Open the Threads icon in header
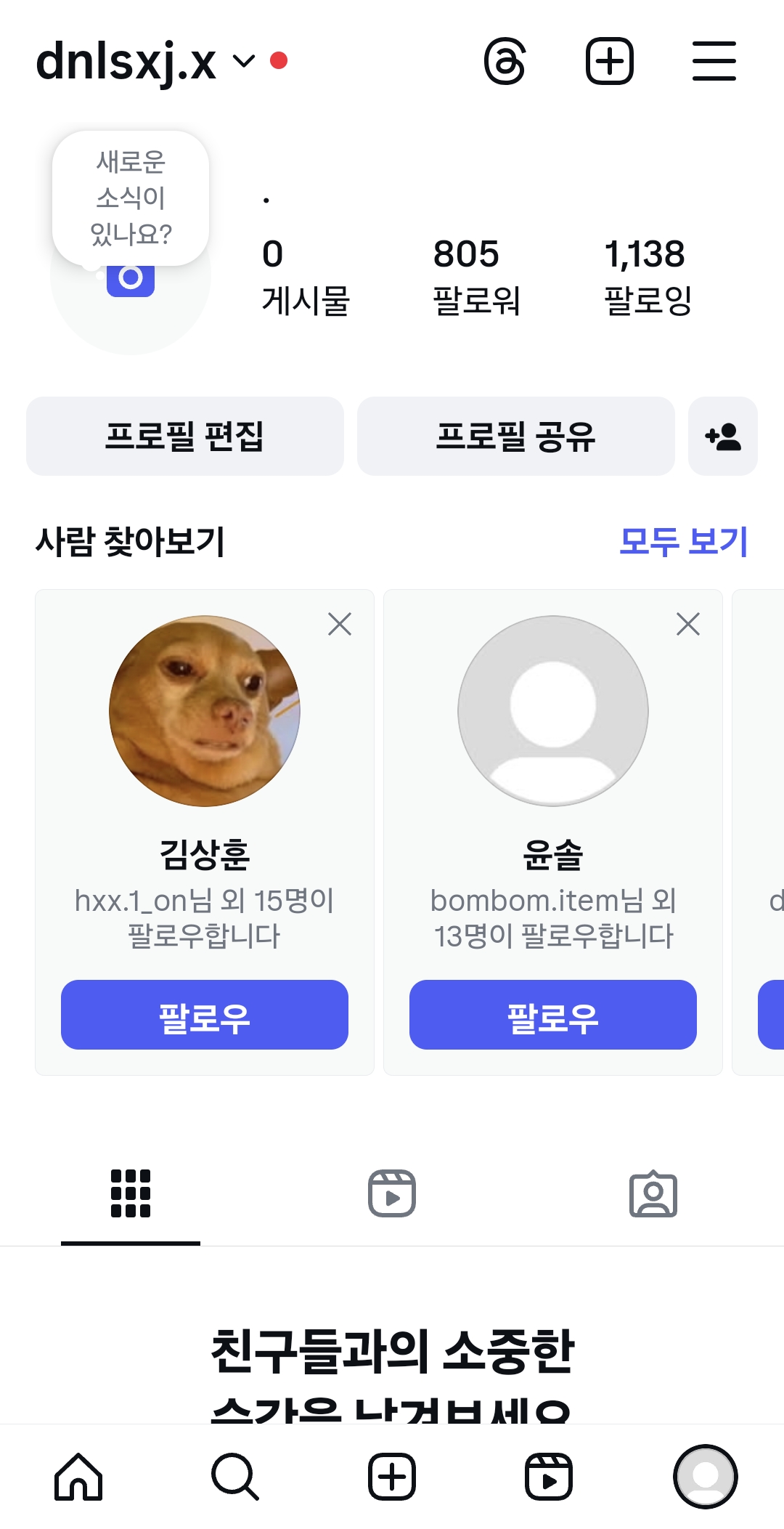 505,62
